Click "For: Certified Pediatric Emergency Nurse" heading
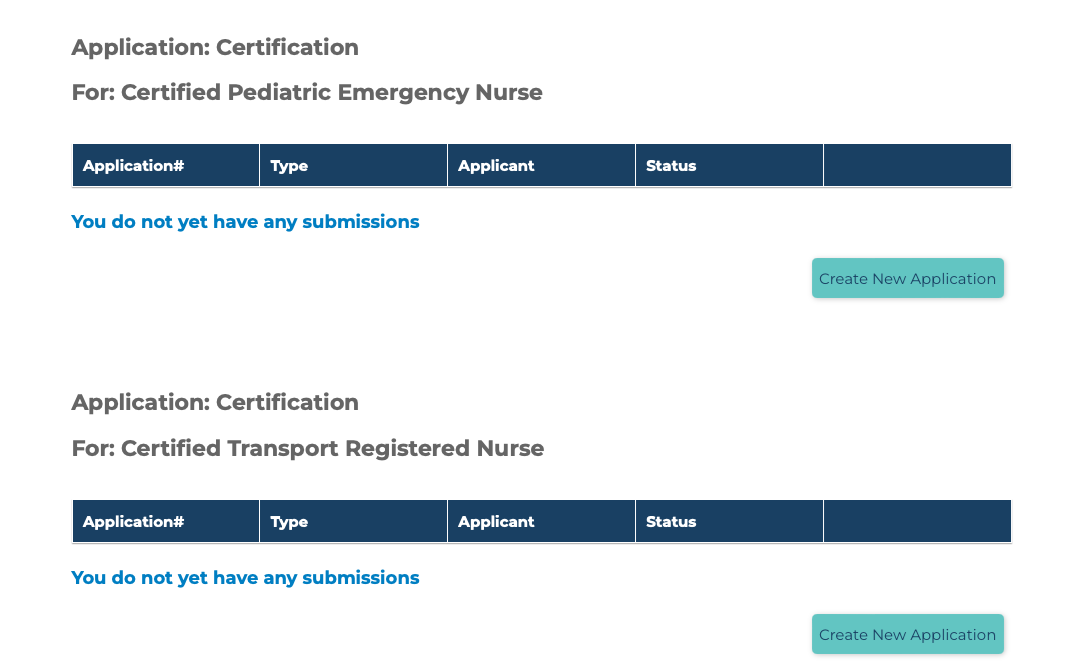The image size is (1078, 671). click(x=307, y=93)
